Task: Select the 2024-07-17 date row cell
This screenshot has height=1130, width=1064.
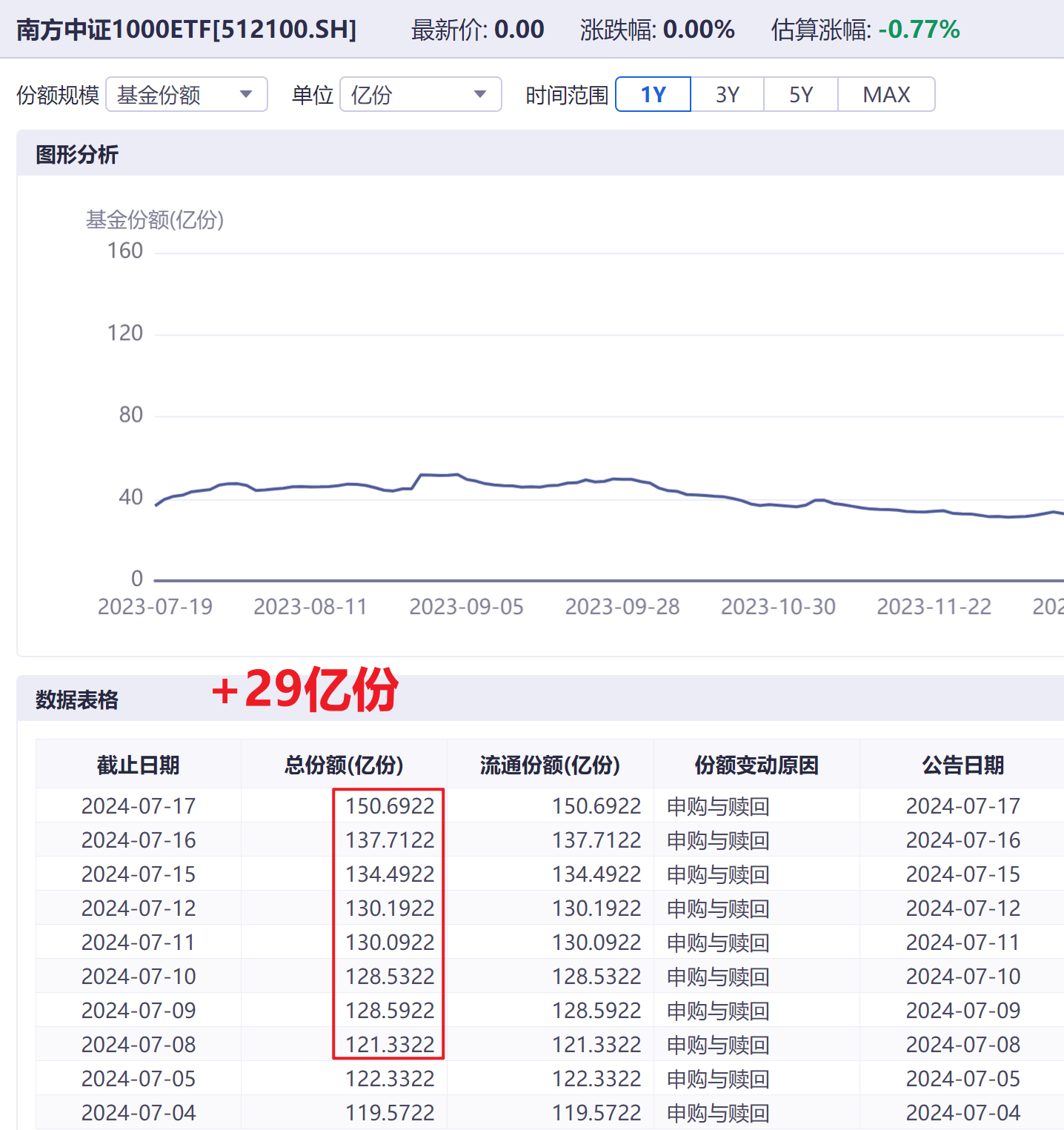Action: [x=139, y=805]
